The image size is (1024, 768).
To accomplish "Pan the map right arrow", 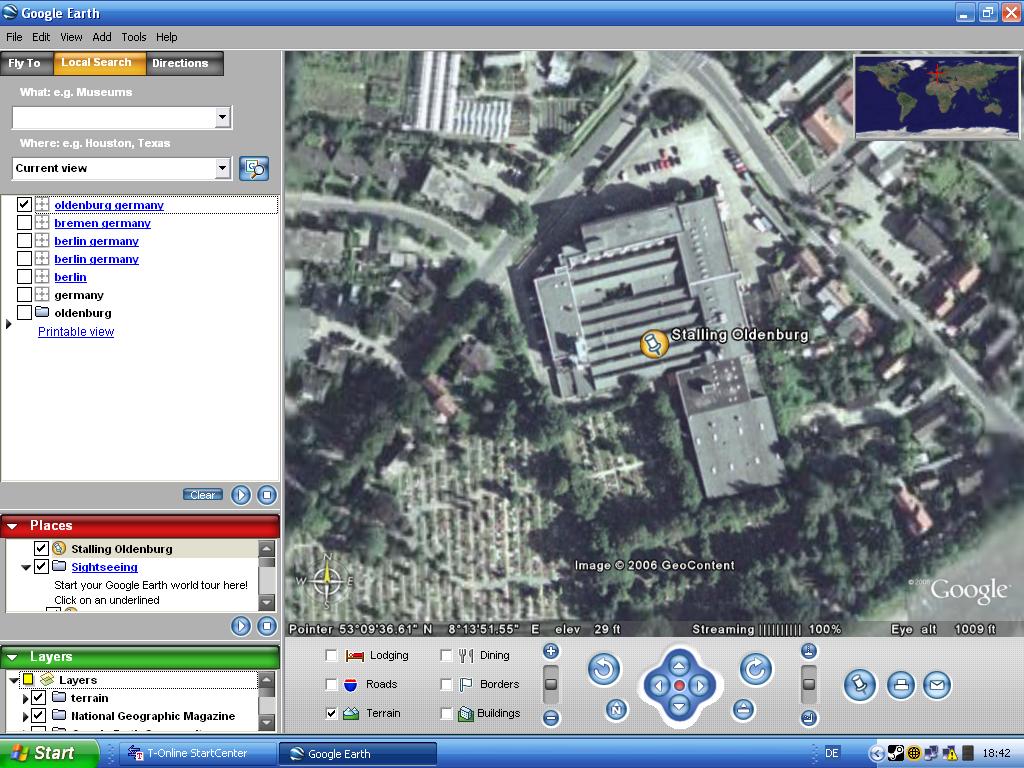I will tap(700, 686).
